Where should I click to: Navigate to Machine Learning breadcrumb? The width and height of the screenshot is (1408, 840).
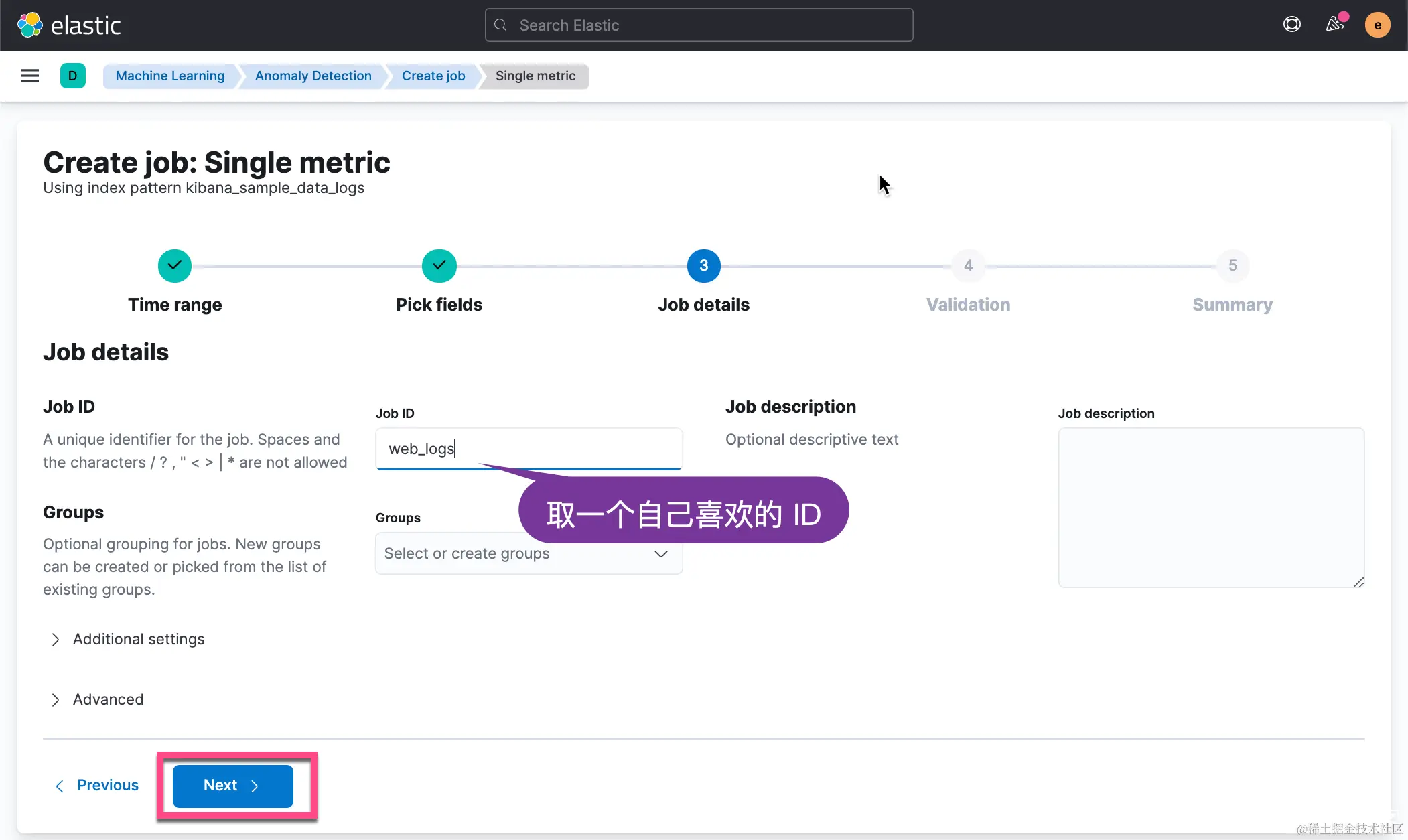[170, 76]
